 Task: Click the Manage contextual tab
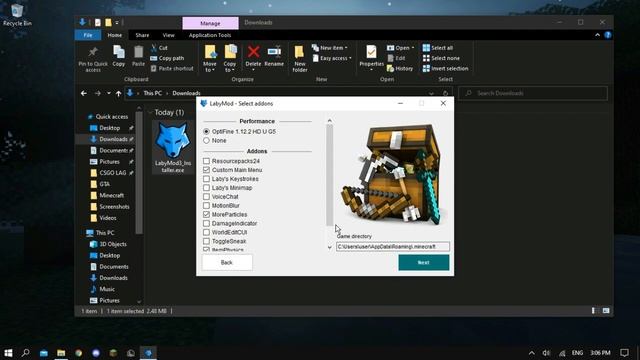pos(210,23)
